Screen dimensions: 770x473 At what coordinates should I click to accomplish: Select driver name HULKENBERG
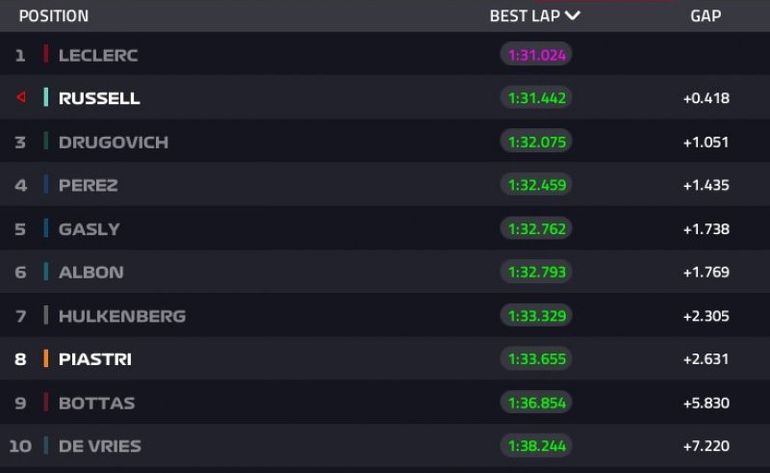click(x=122, y=316)
